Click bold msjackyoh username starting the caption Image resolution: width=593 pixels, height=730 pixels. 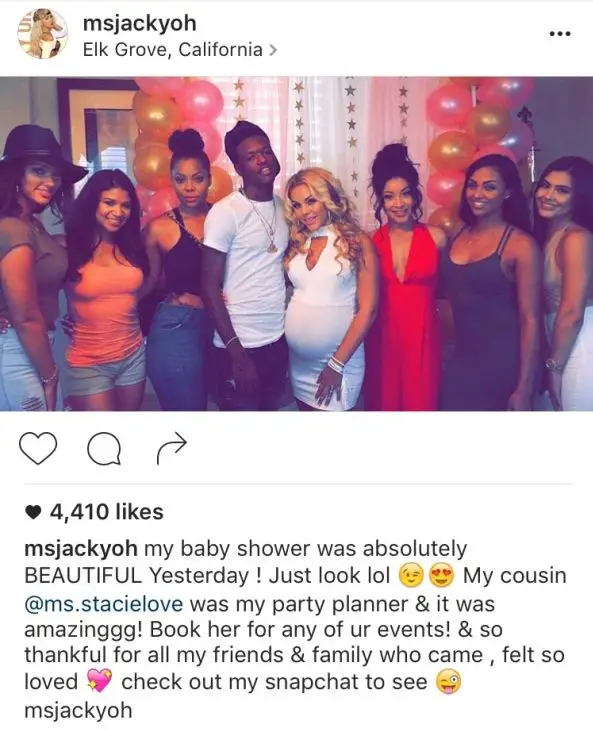81,549
